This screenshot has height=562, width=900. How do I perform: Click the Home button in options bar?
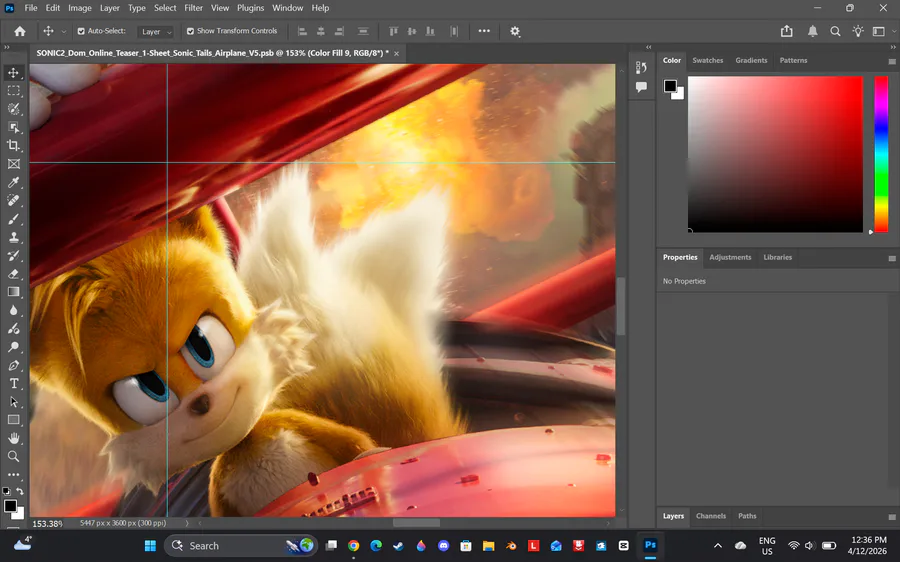click(x=19, y=31)
